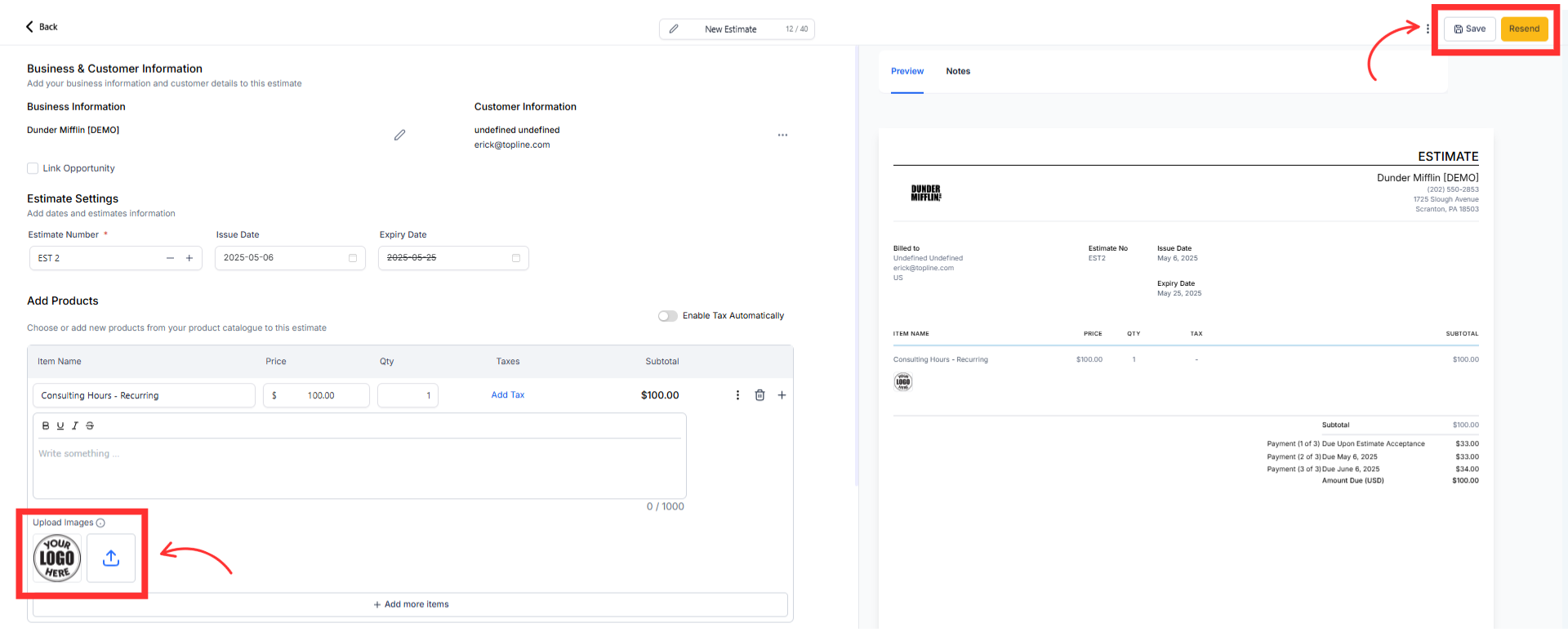
Task: Select the uploaded logo image thumbnail
Action: (x=57, y=558)
